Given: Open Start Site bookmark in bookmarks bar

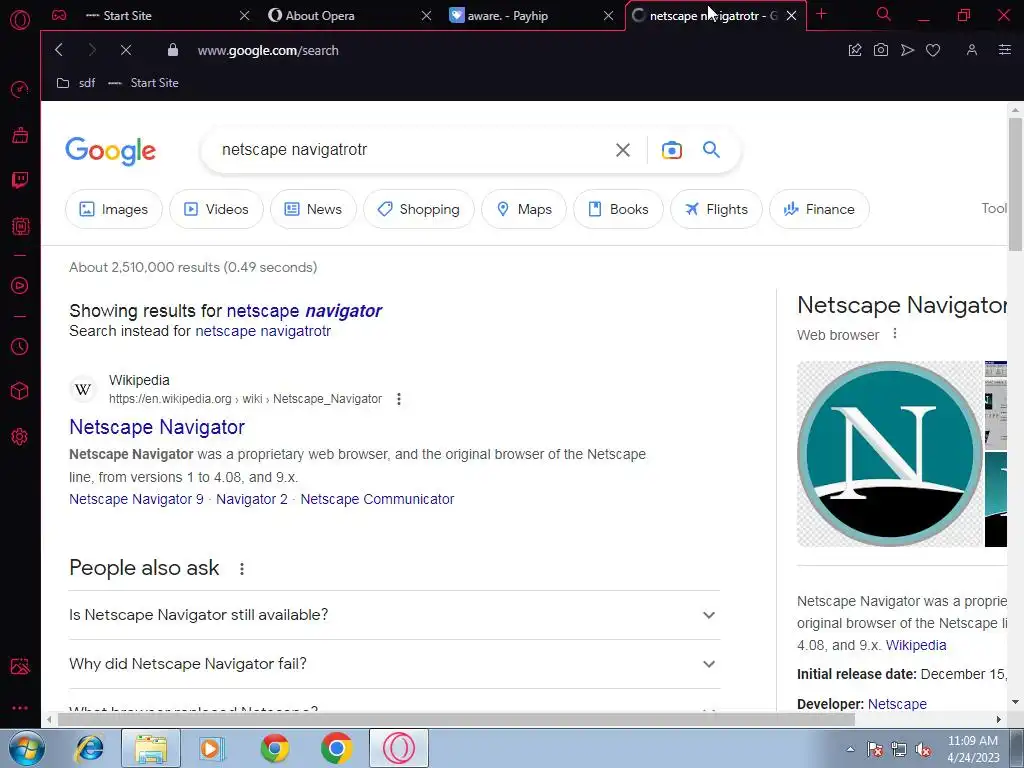Looking at the screenshot, I should point(144,83).
